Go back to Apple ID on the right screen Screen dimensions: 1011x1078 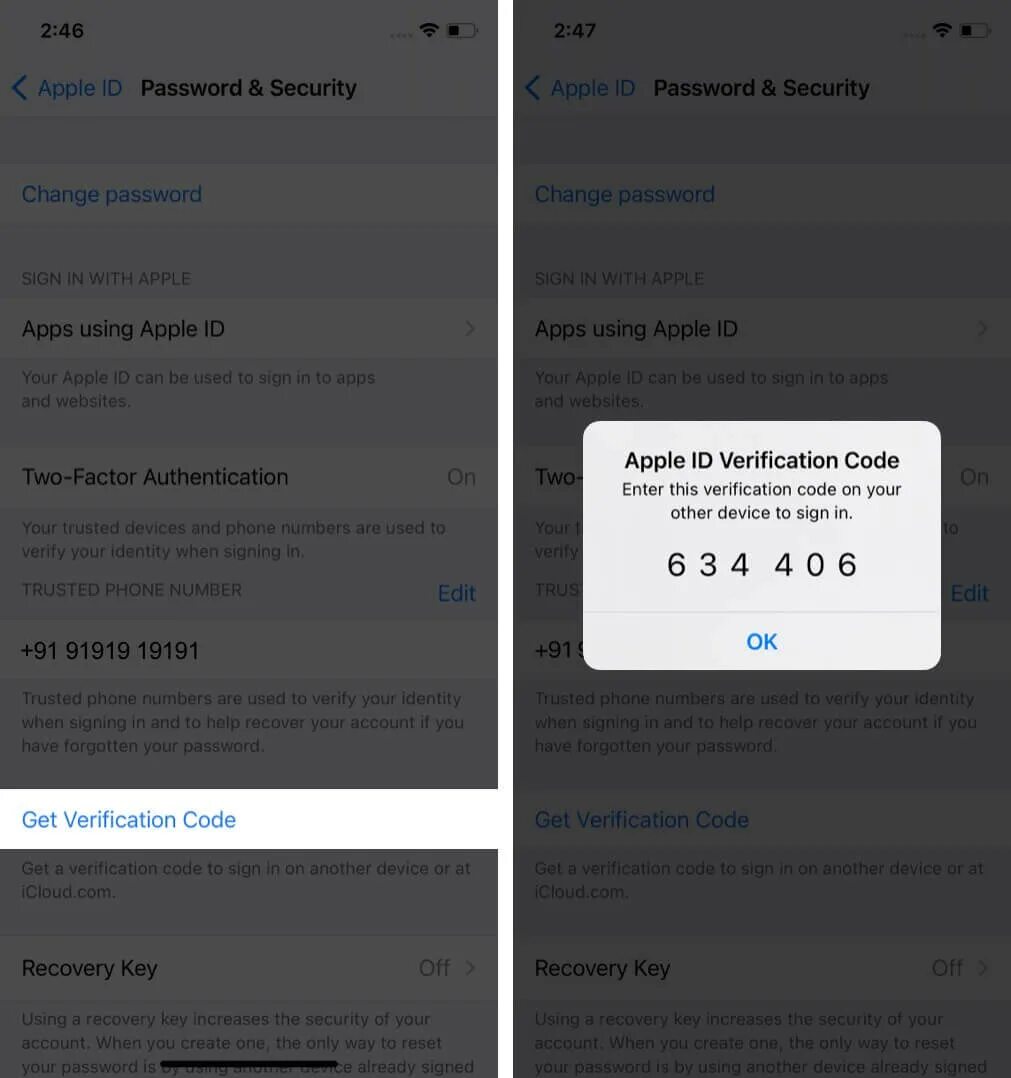580,88
